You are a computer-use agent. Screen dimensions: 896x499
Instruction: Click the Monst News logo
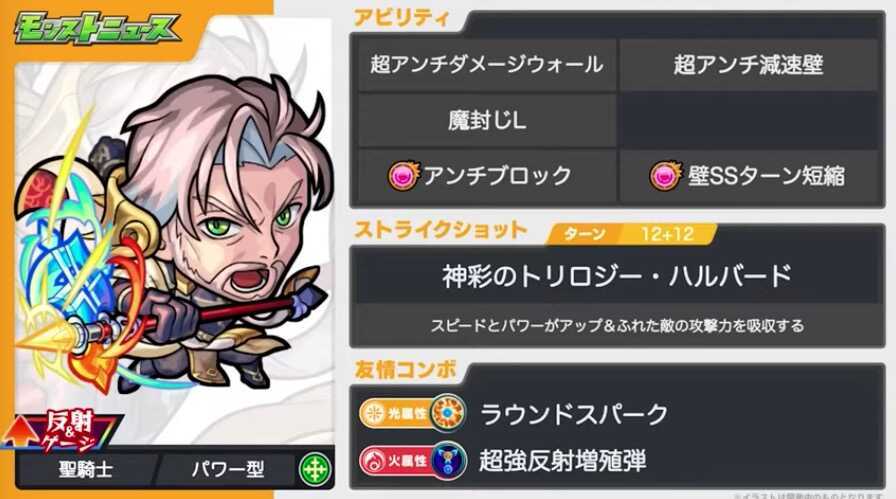(96, 29)
